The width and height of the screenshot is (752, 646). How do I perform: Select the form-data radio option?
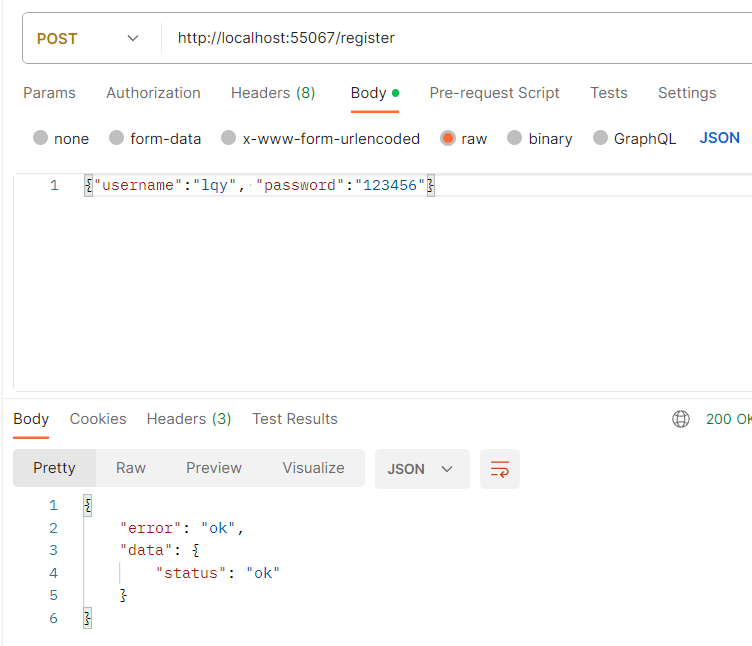[116, 138]
